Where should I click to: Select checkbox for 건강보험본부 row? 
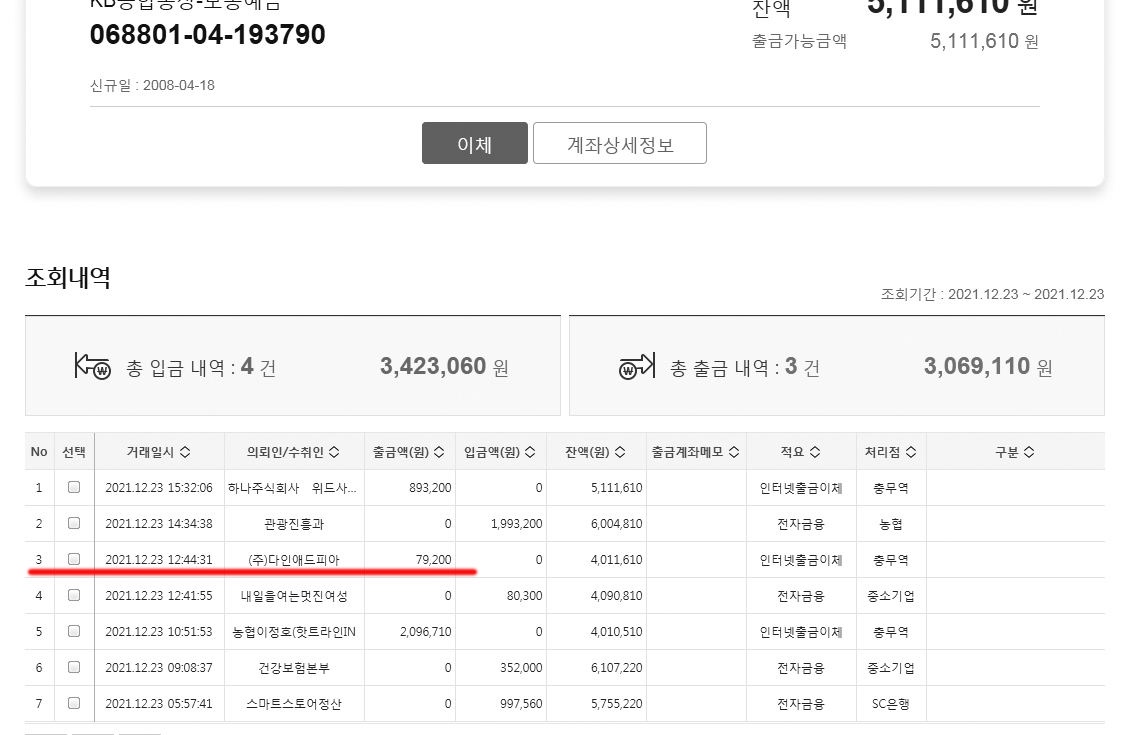[x=73, y=667]
